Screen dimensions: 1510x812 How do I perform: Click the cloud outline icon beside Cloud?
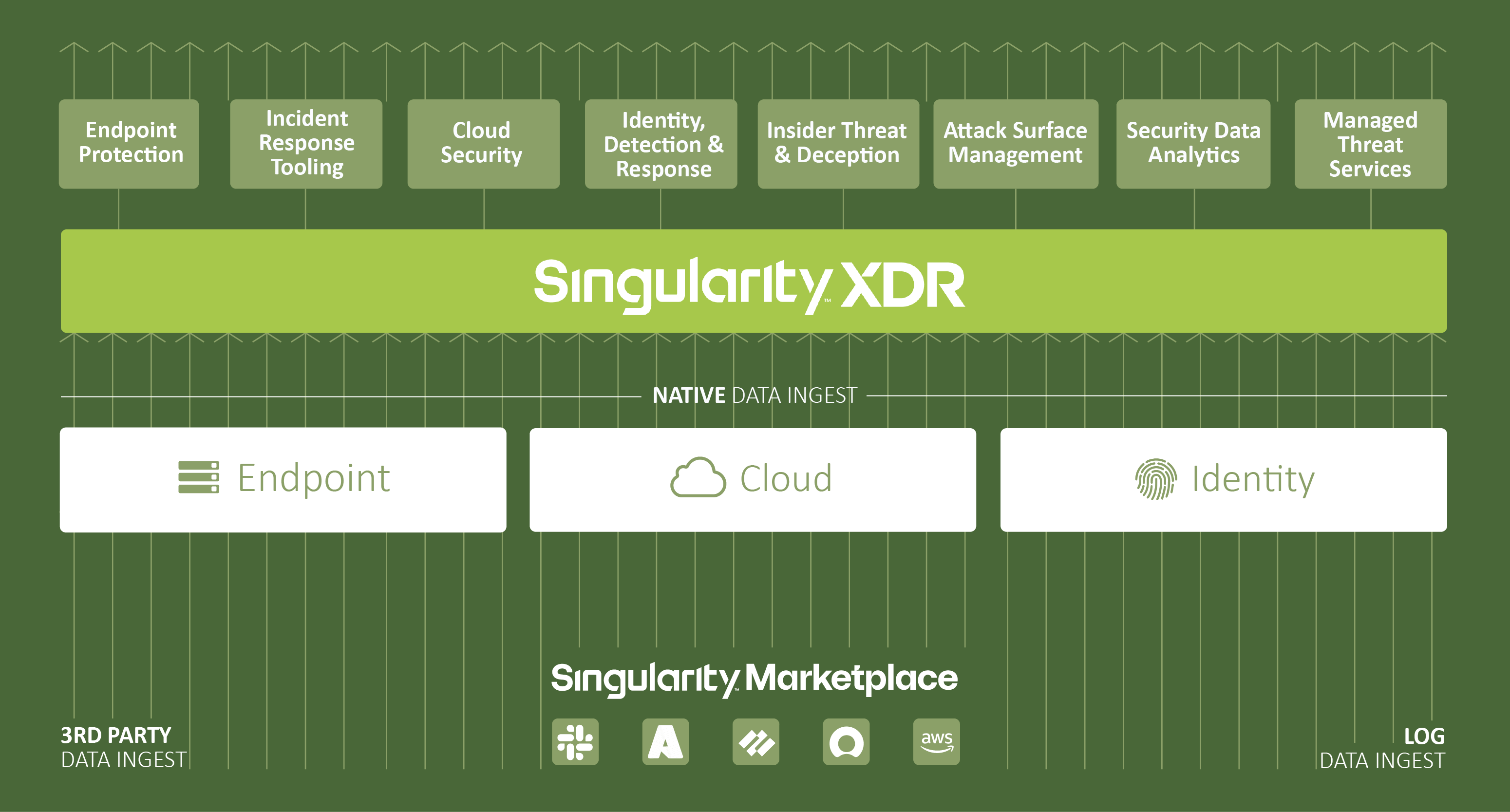click(x=698, y=477)
